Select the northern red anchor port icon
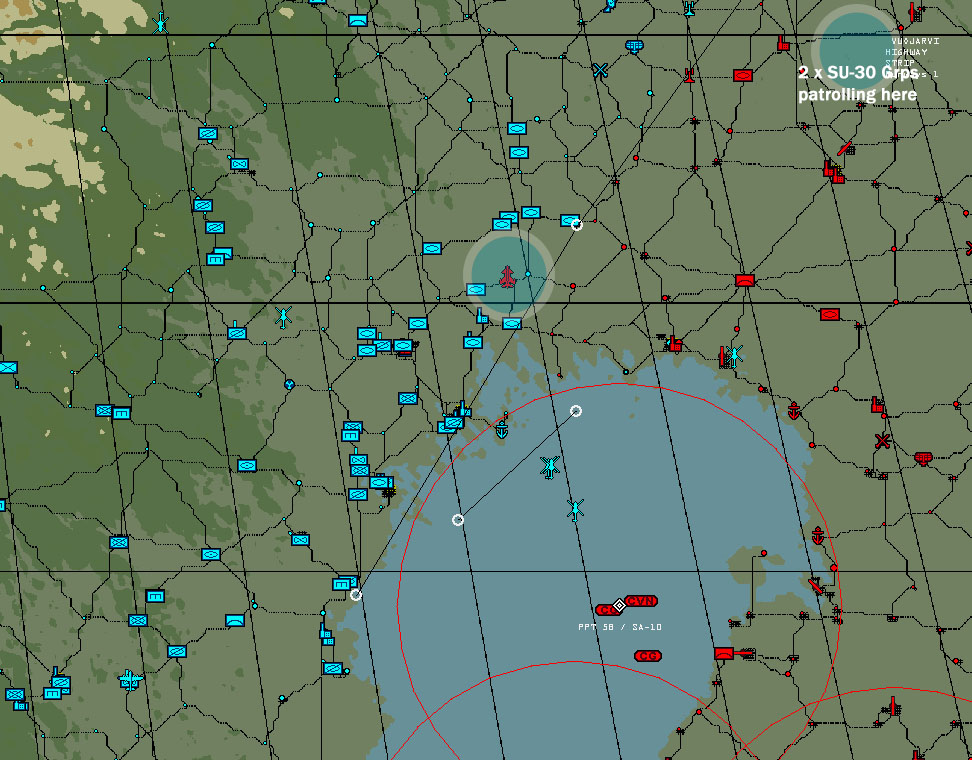Screen dimensions: 972x760 794,410
